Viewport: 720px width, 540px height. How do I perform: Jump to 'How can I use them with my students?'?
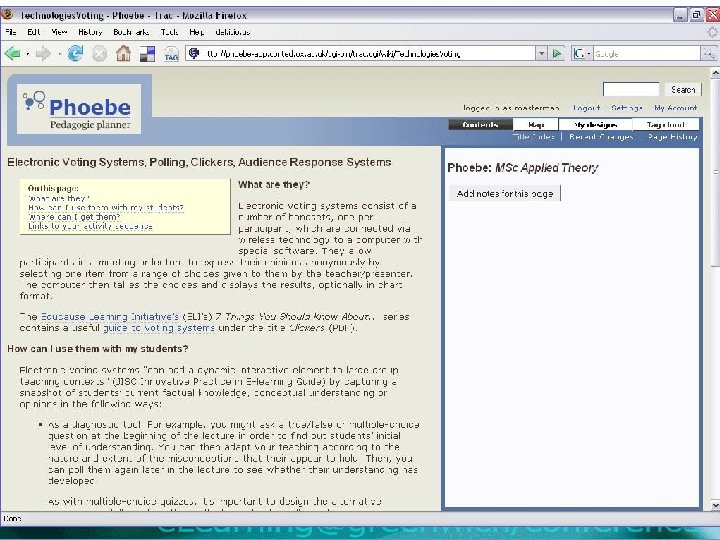[106, 208]
